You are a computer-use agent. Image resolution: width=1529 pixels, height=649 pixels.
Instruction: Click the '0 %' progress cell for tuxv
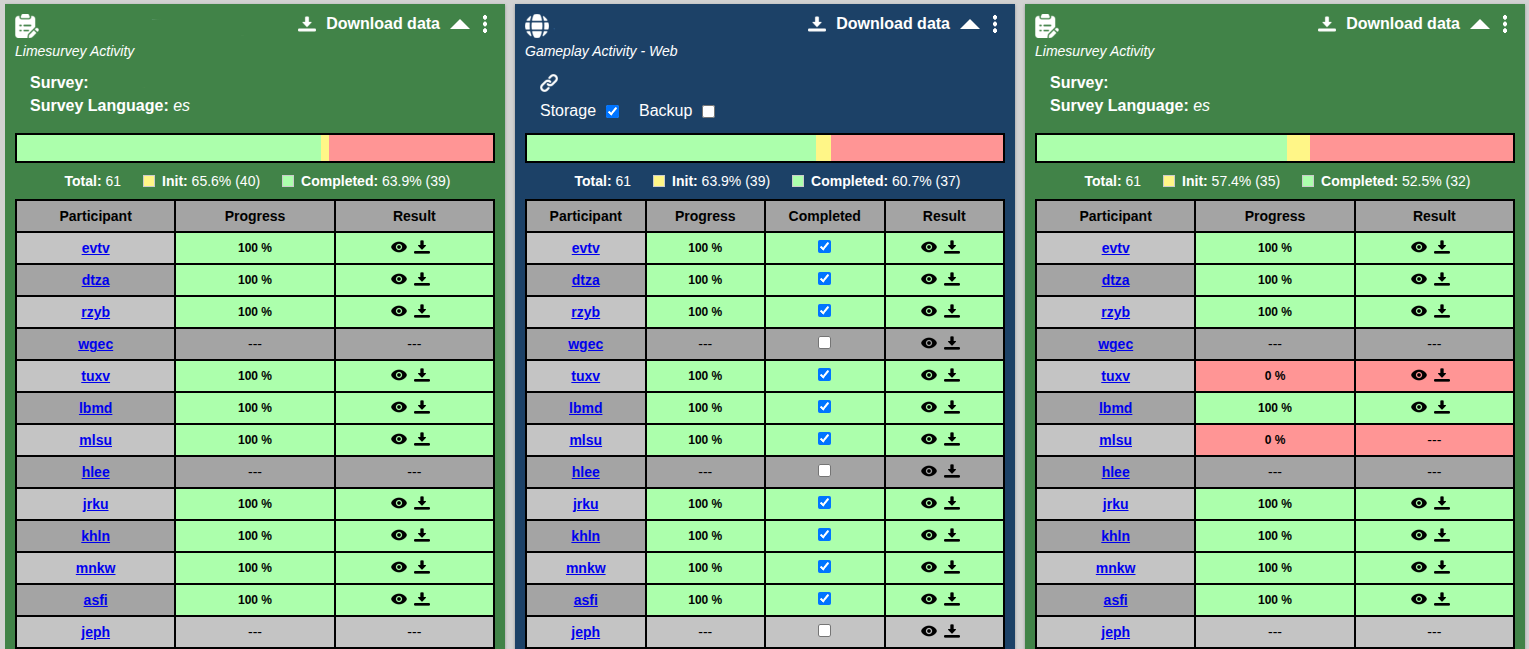(1275, 376)
